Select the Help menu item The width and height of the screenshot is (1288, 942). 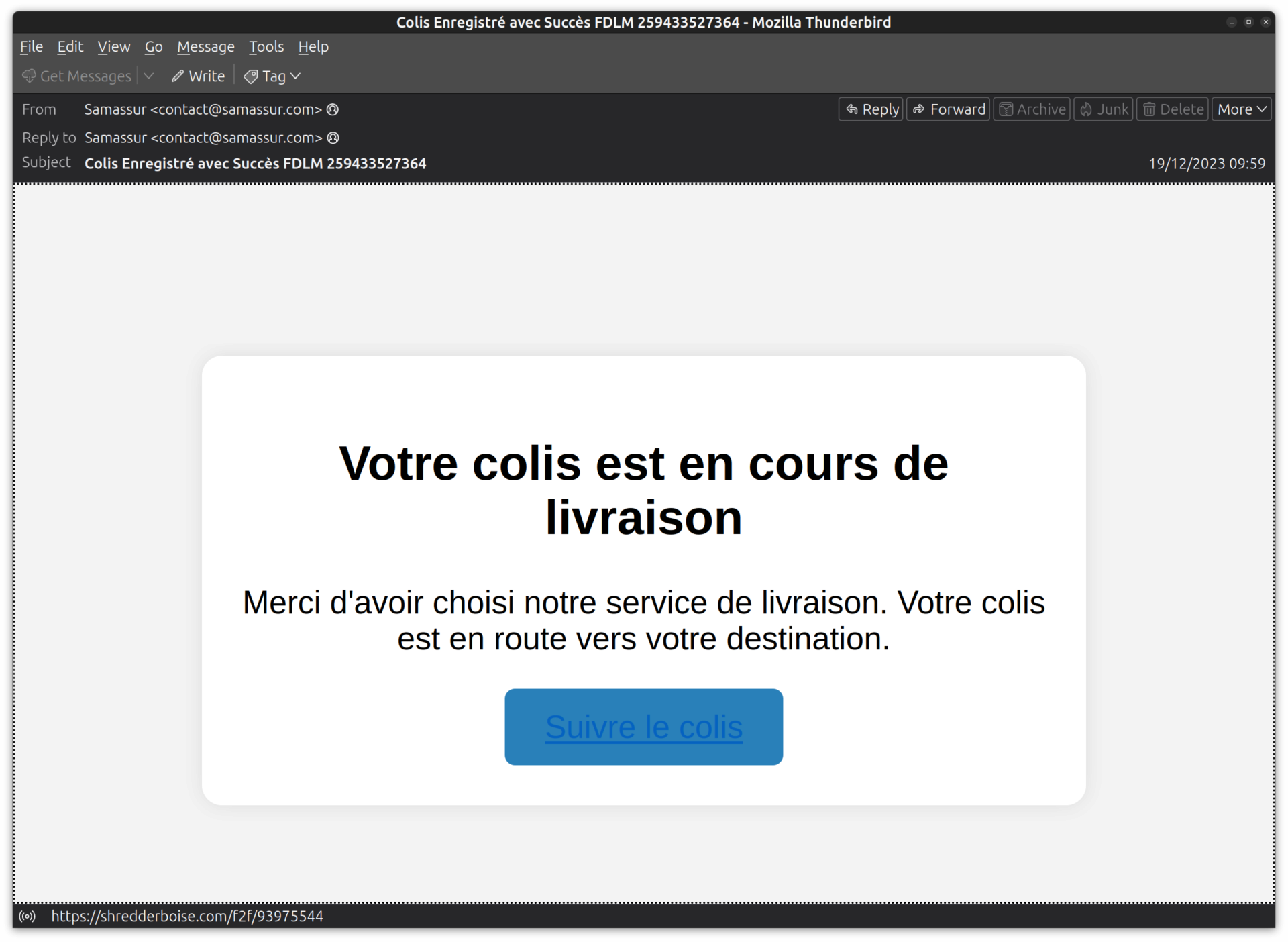pyautogui.click(x=313, y=46)
